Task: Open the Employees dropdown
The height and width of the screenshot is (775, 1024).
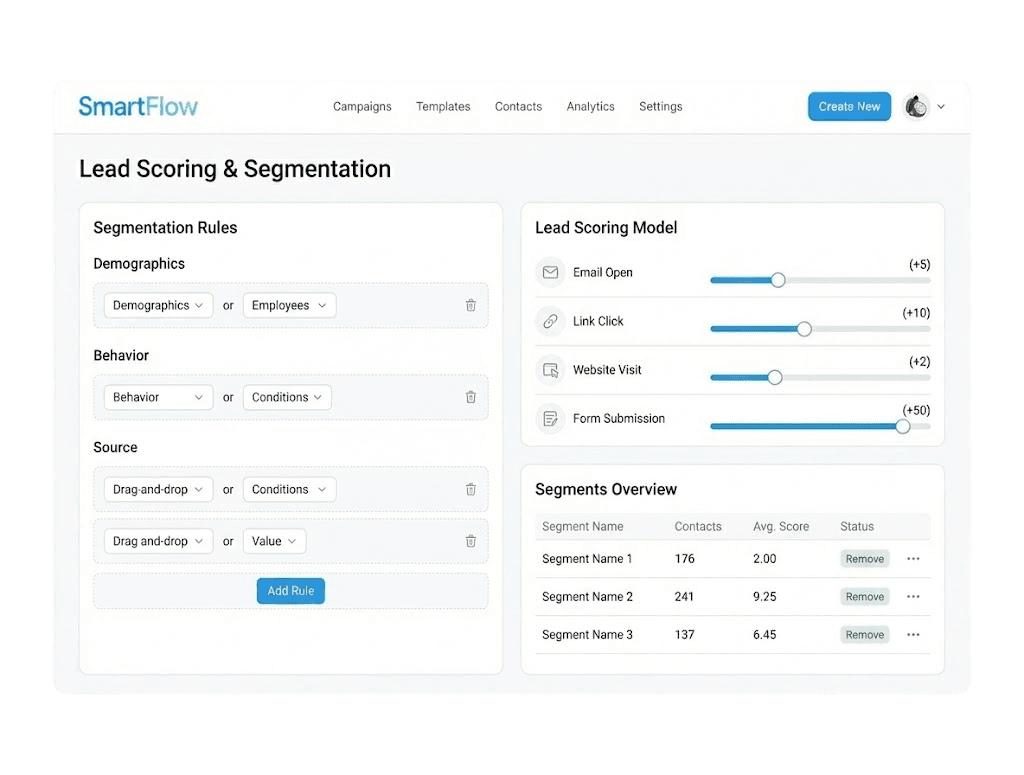Action: [289, 305]
